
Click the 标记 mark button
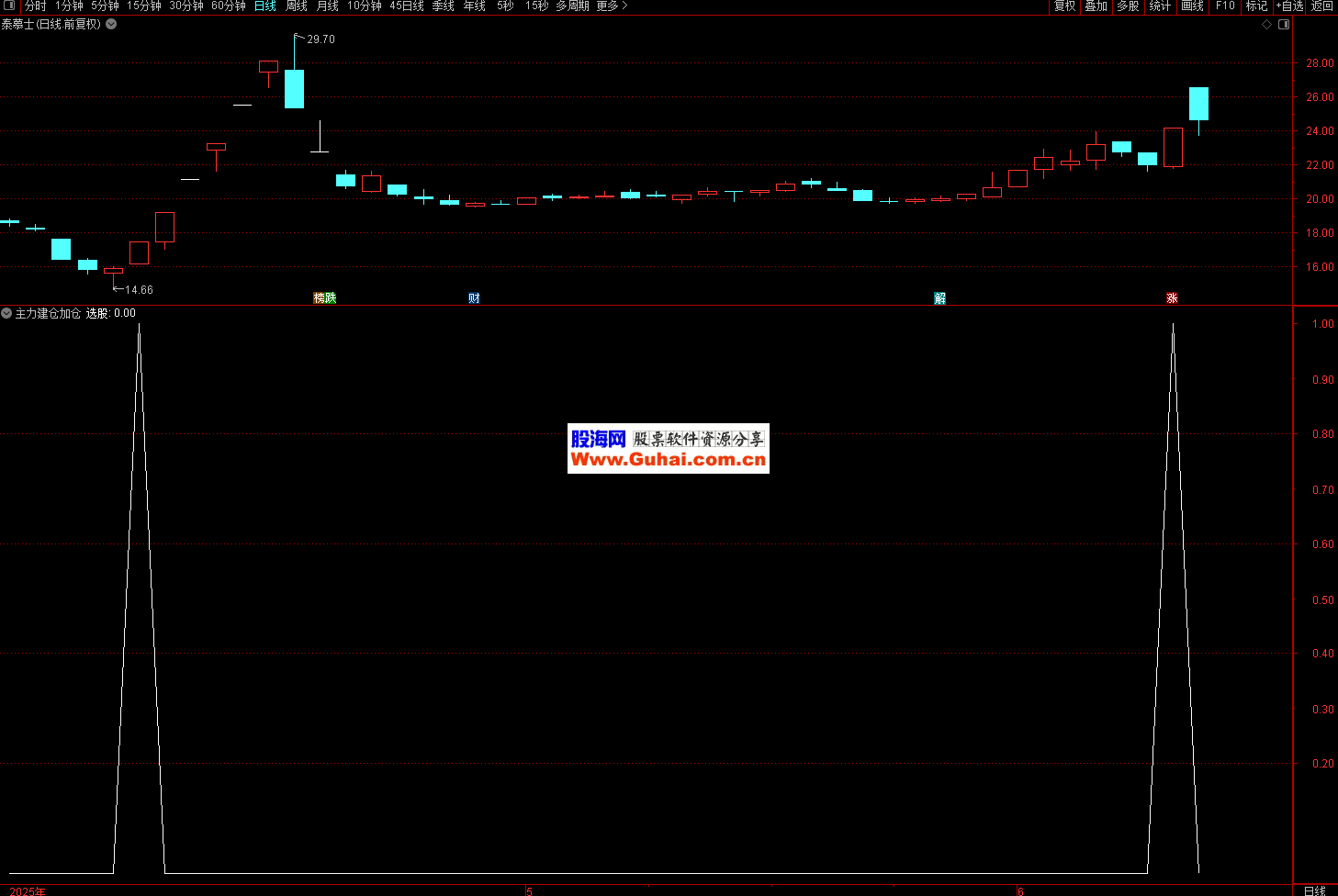tap(1256, 6)
